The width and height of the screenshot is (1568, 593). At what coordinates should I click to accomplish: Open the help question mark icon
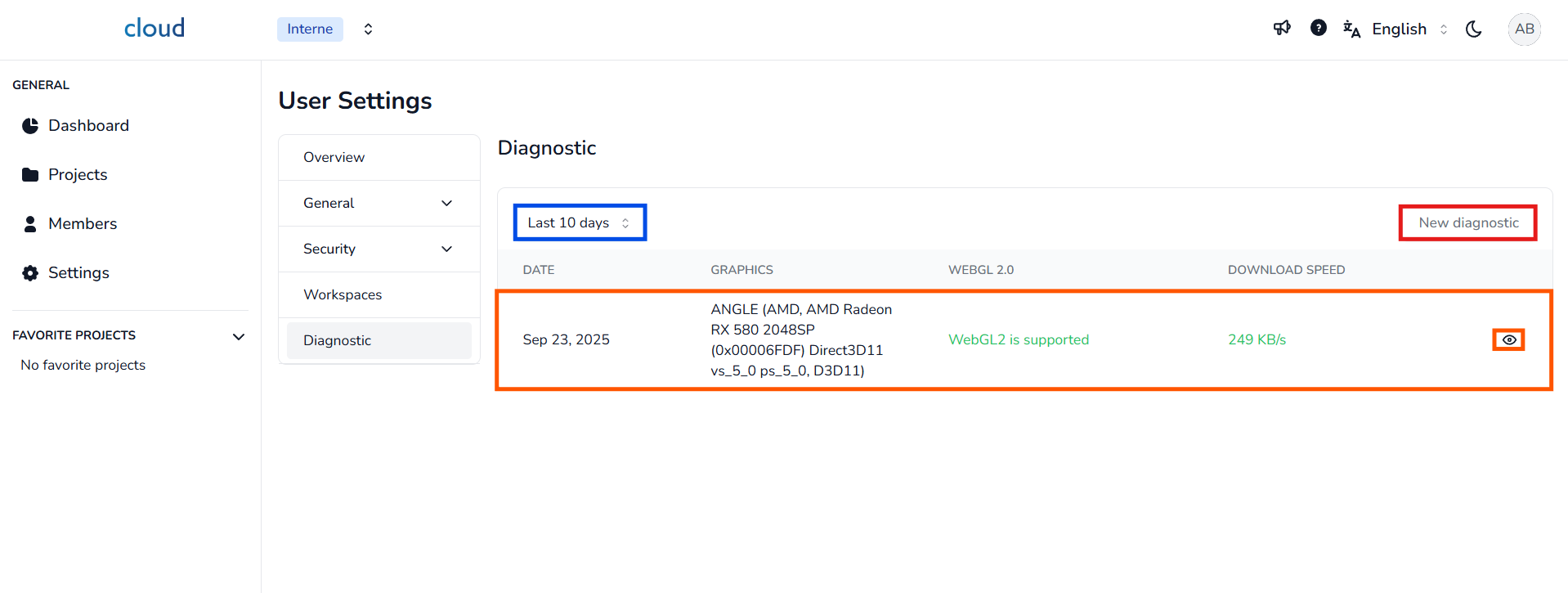1318,29
